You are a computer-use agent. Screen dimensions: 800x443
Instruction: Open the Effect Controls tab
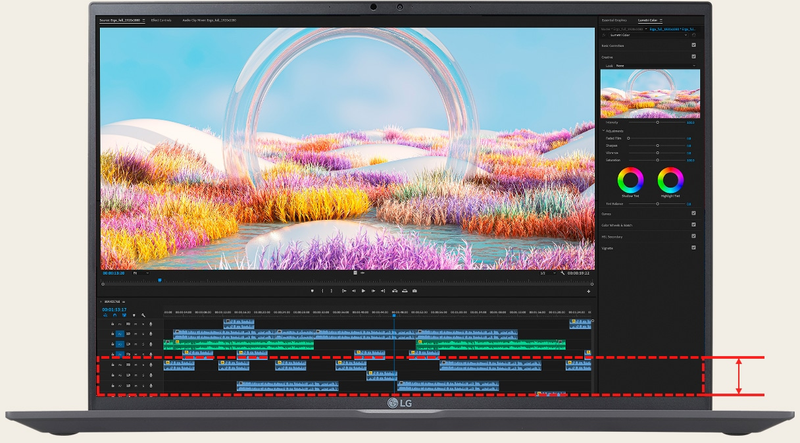(x=161, y=20)
